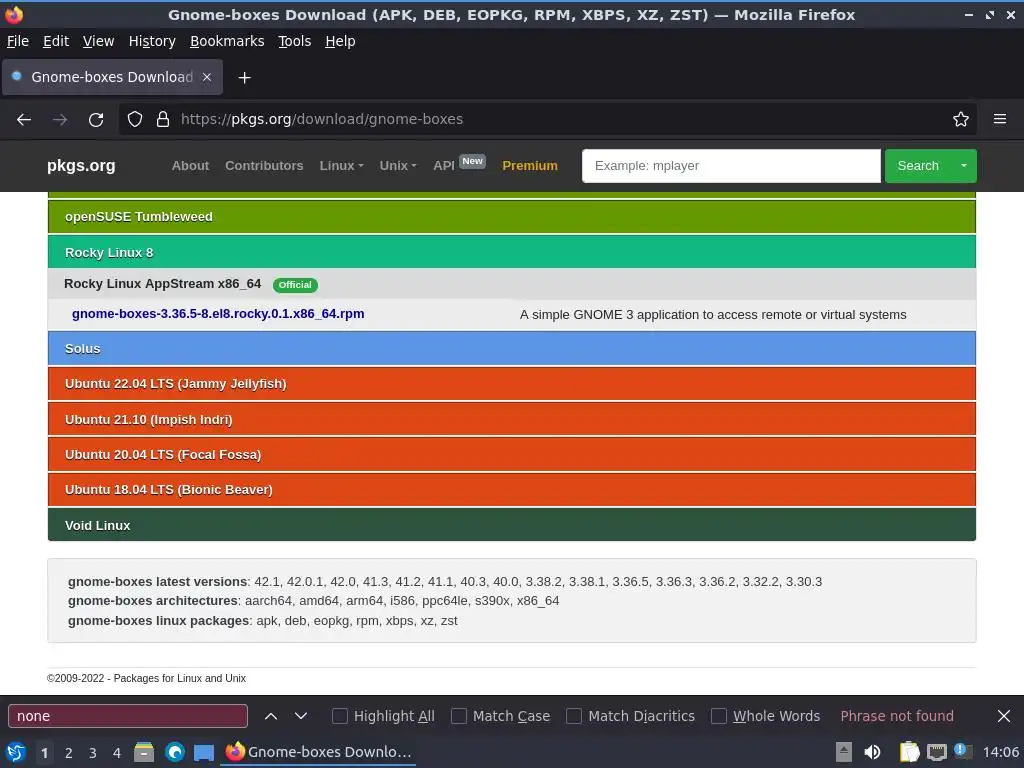Expand the Void Linux section
The height and width of the screenshot is (768, 1024).
coord(512,525)
